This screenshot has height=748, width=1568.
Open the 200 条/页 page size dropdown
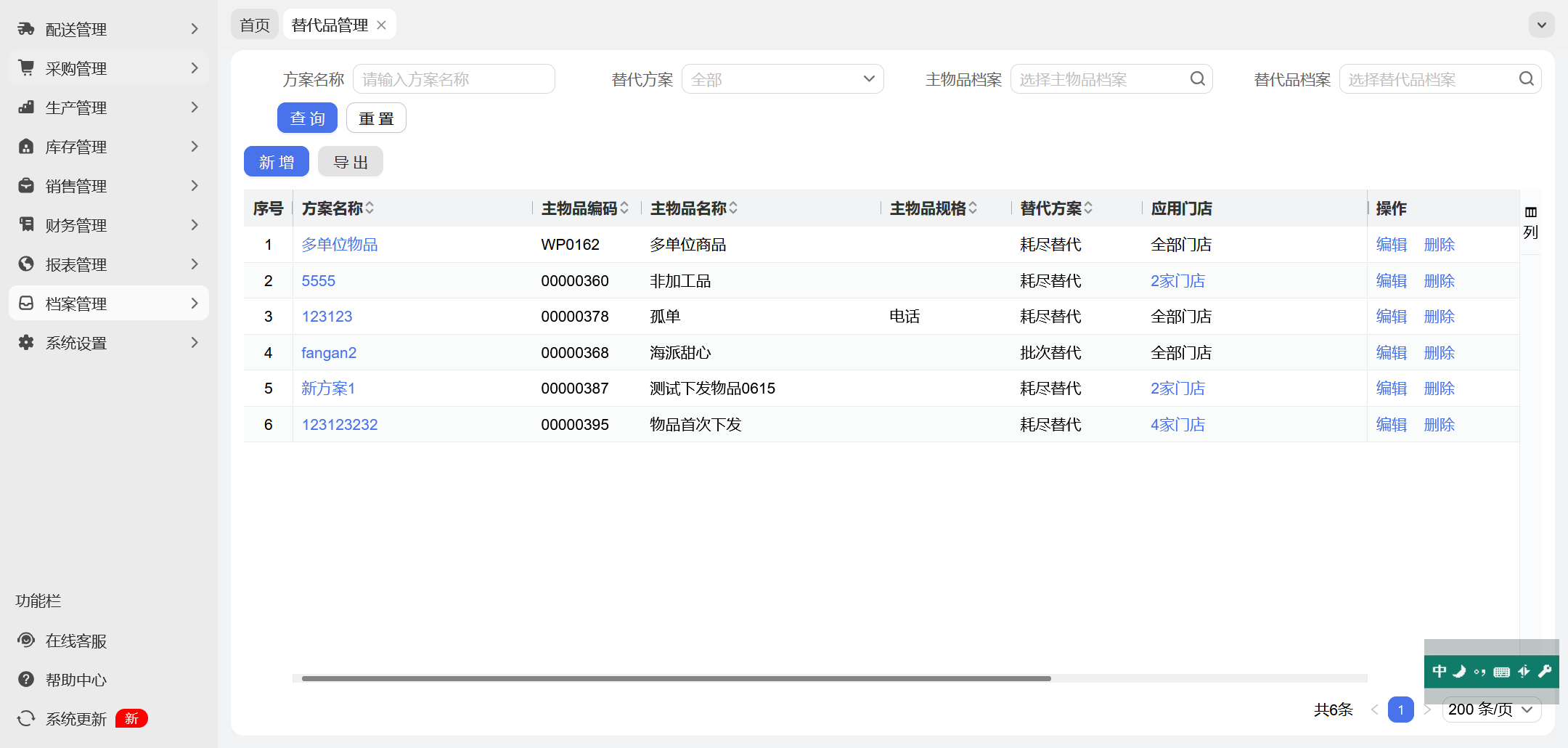[x=1492, y=710]
